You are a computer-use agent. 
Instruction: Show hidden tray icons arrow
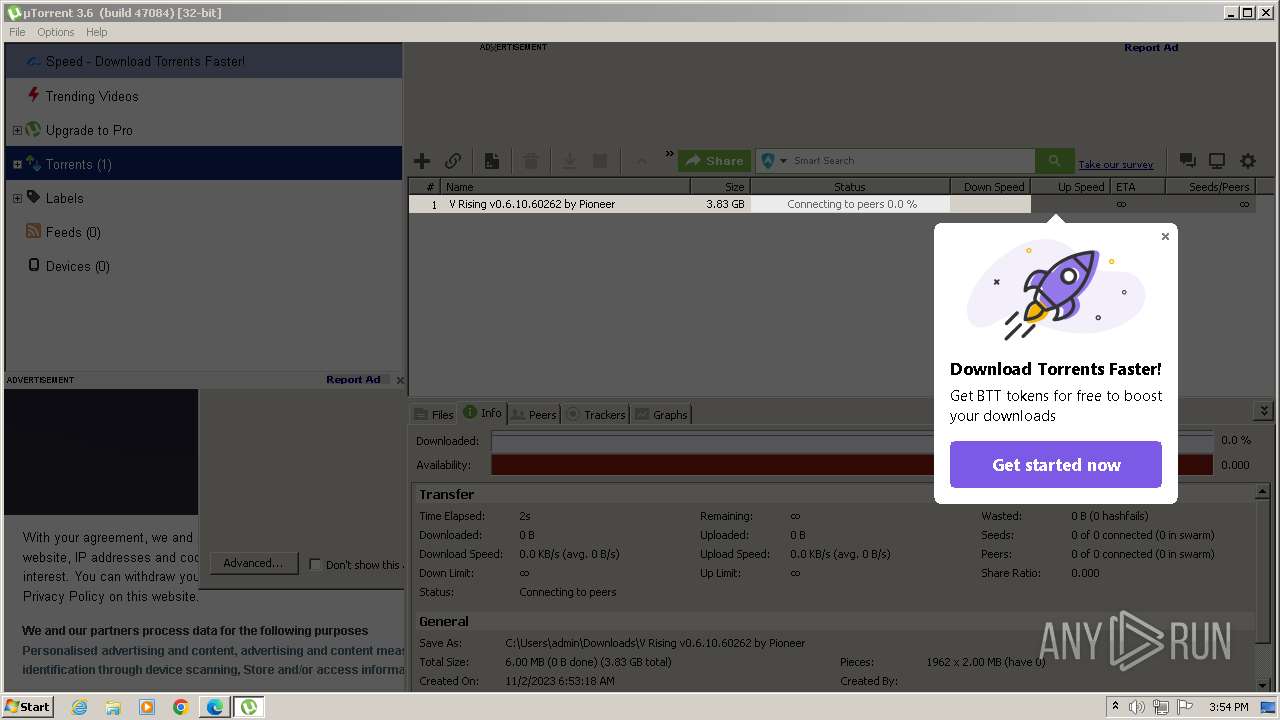[x=1115, y=707]
